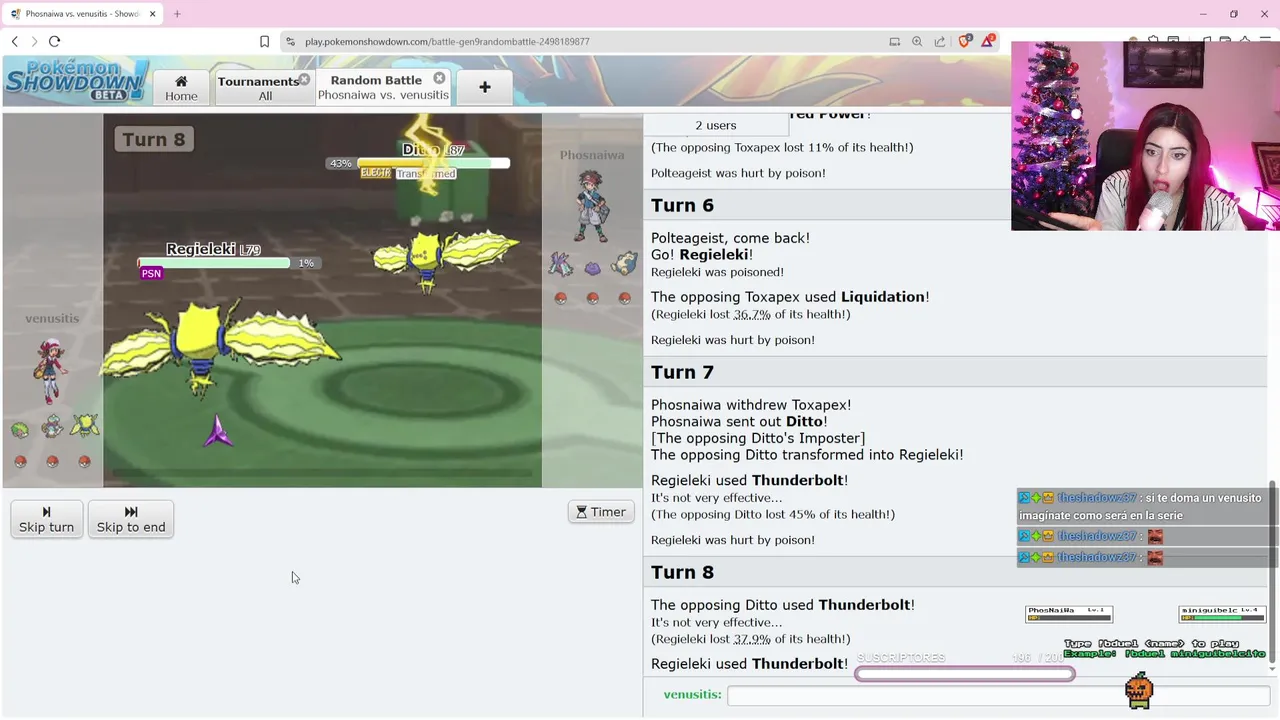Viewport: 1280px width, 720px height.
Task: Open the zoom magnifier icon in address bar
Action: (917, 41)
